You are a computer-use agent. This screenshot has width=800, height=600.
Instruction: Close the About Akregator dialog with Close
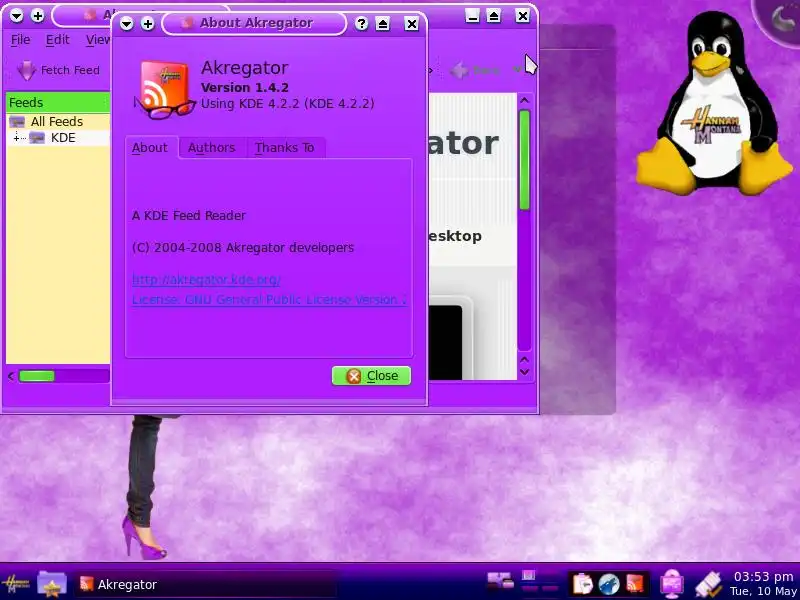(x=371, y=376)
